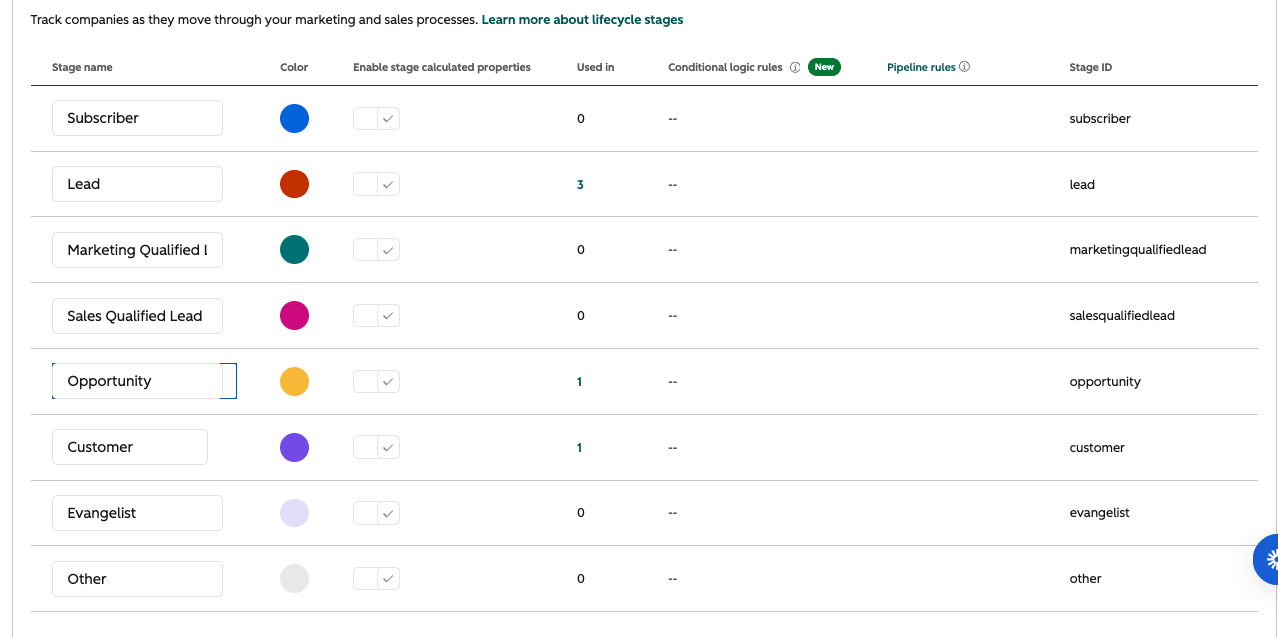Open the floating assistant icon at right edge
Image resolution: width=1278 pixels, height=637 pixels.
click(1266, 559)
